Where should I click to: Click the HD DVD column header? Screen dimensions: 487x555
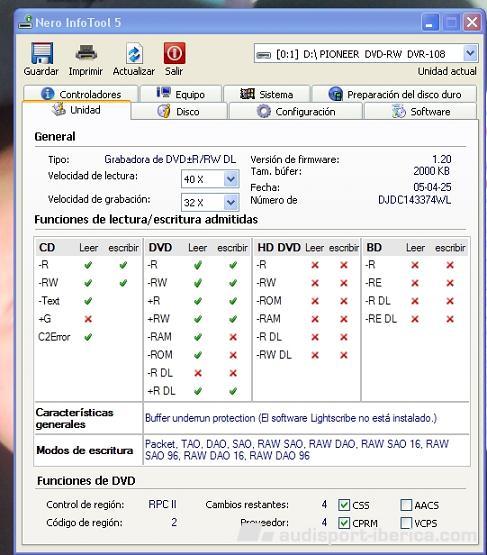pos(279,247)
